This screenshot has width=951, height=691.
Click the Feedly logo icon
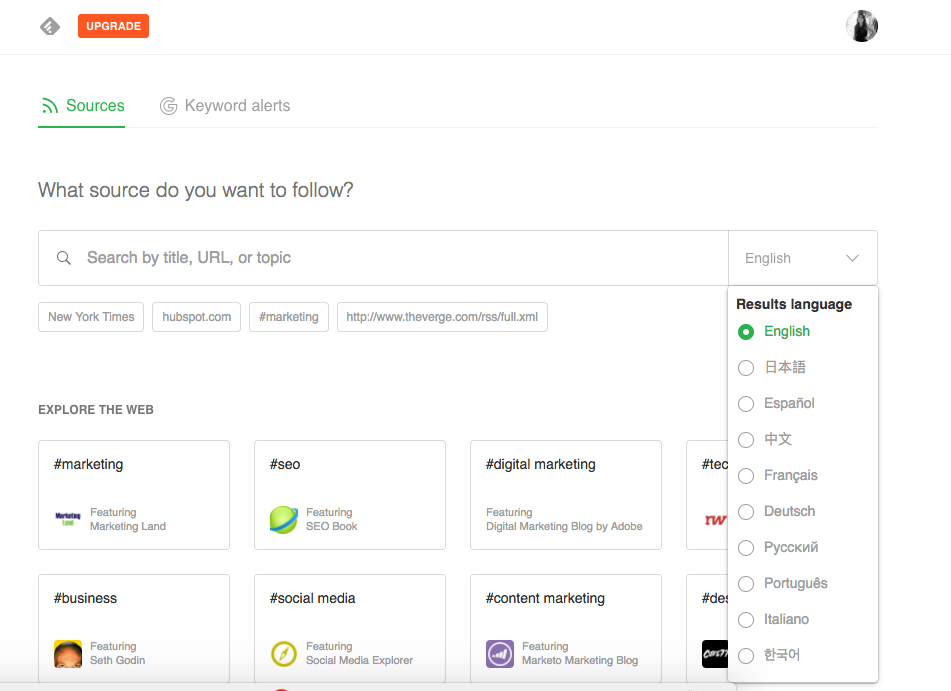50,26
